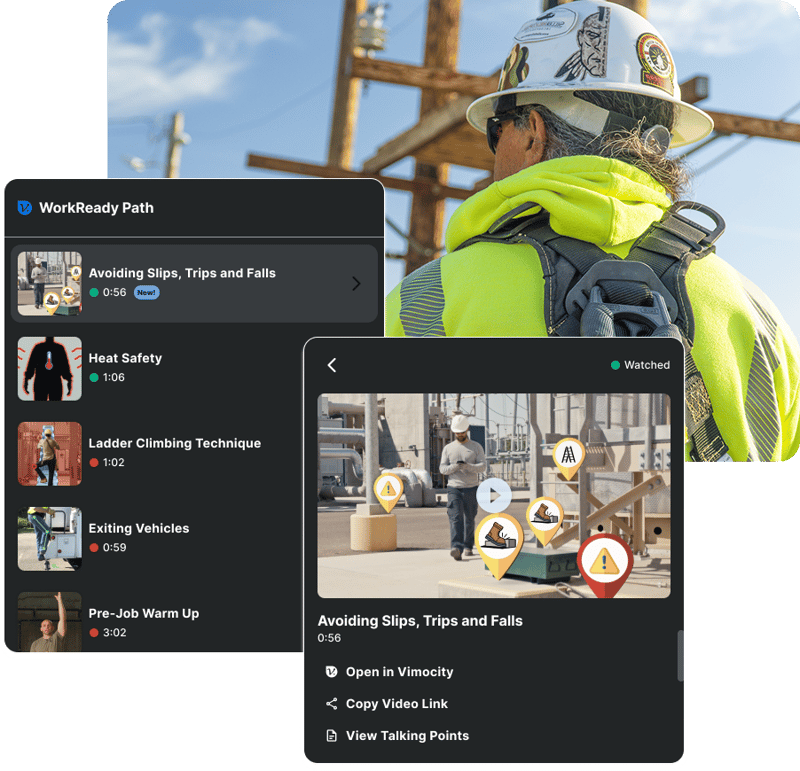Click Copy Video Link

coord(396,704)
